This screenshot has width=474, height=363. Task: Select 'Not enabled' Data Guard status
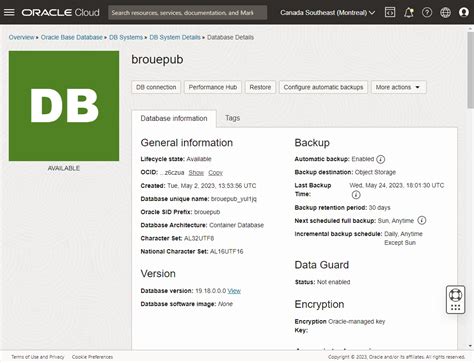pyautogui.click(x=333, y=282)
